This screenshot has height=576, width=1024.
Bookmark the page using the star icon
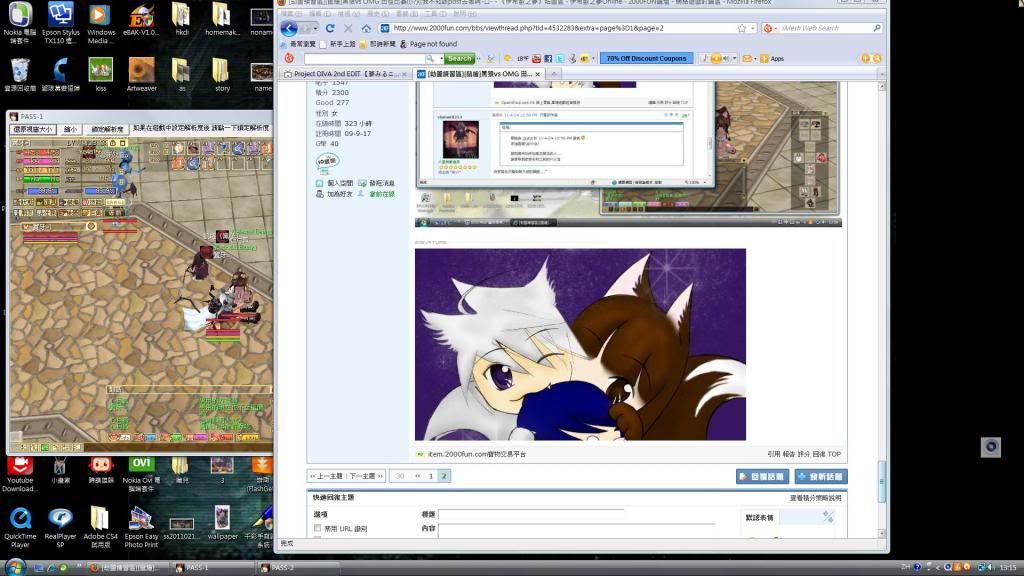[x=741, y=28]
